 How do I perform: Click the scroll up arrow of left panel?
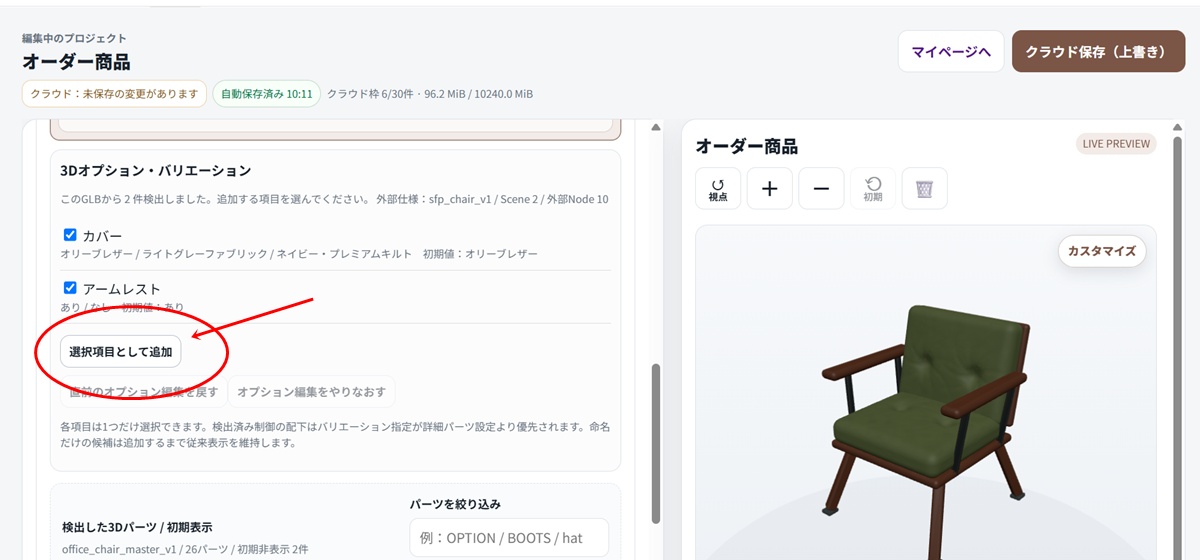pyautogui.click(x=656, y=128)
